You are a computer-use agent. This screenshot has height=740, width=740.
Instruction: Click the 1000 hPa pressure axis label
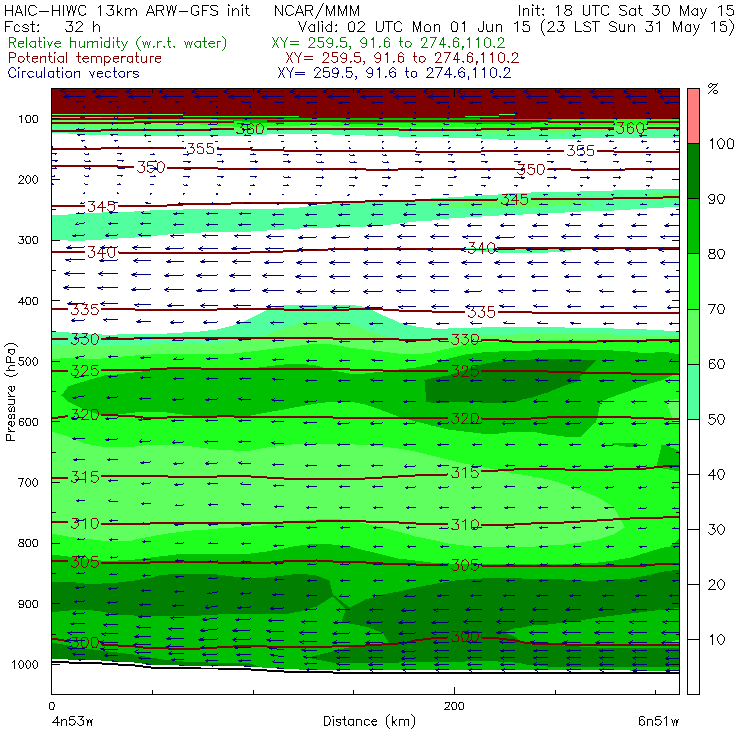(x=25, y=664)
